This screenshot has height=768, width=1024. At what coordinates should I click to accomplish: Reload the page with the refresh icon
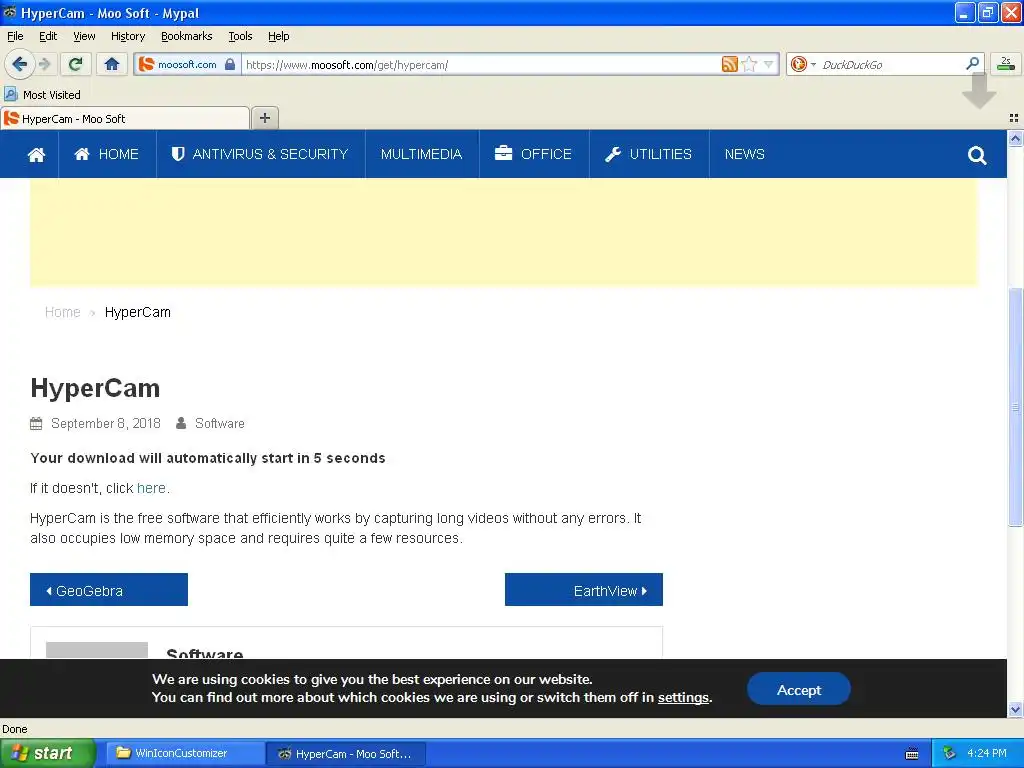[x=75, y=64]
